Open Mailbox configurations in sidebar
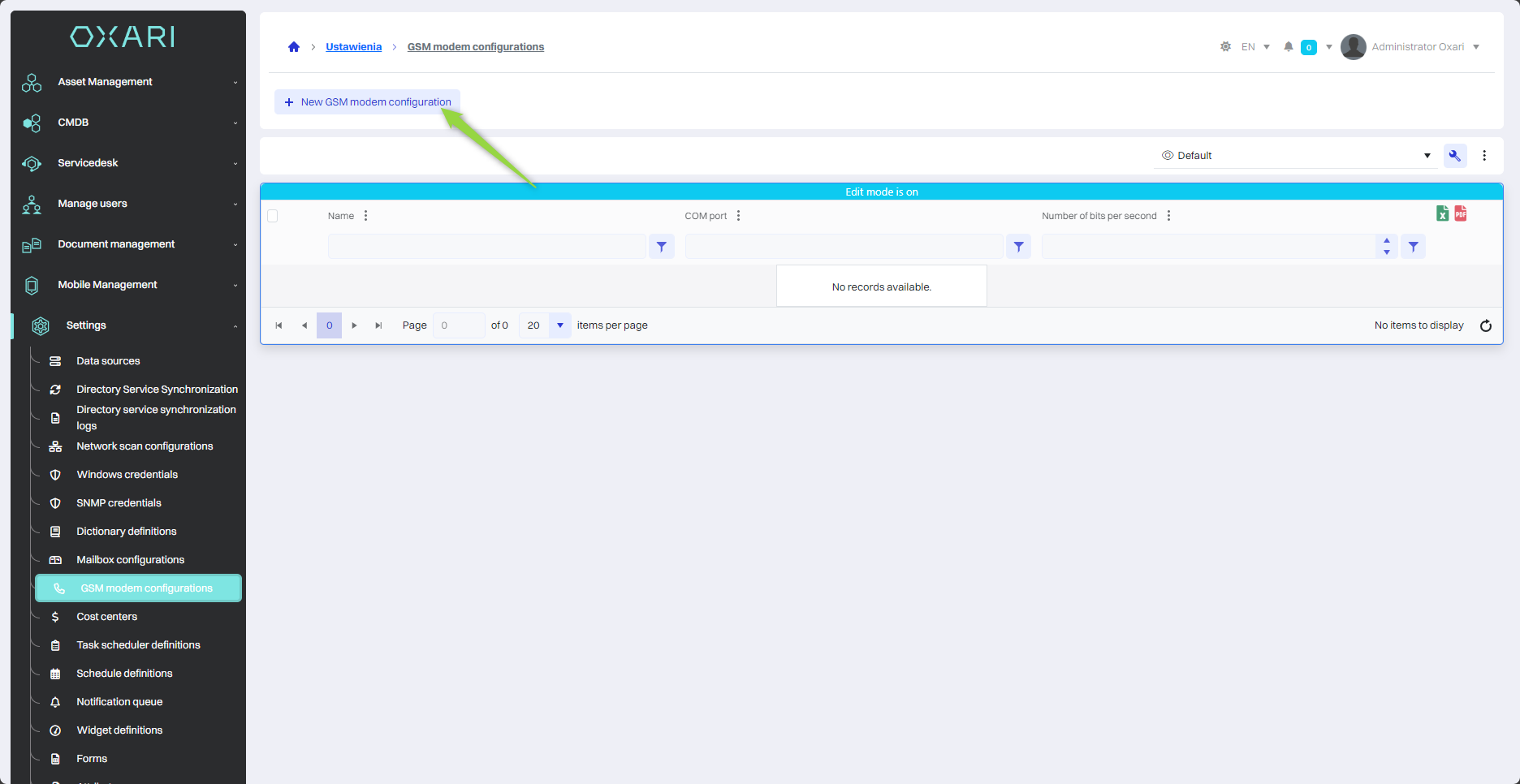The width and height of the screenshot is (1520, 784). (130, 560)
